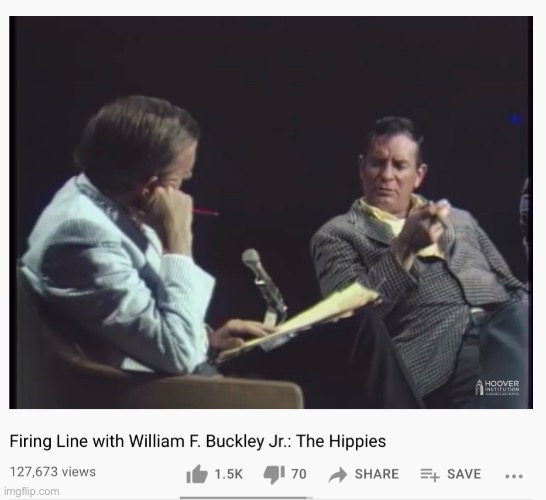Image resolution: width=546 pixels, height=500 pixels.
Task: Click the 127,673 views counter
Action: (53, 472)
